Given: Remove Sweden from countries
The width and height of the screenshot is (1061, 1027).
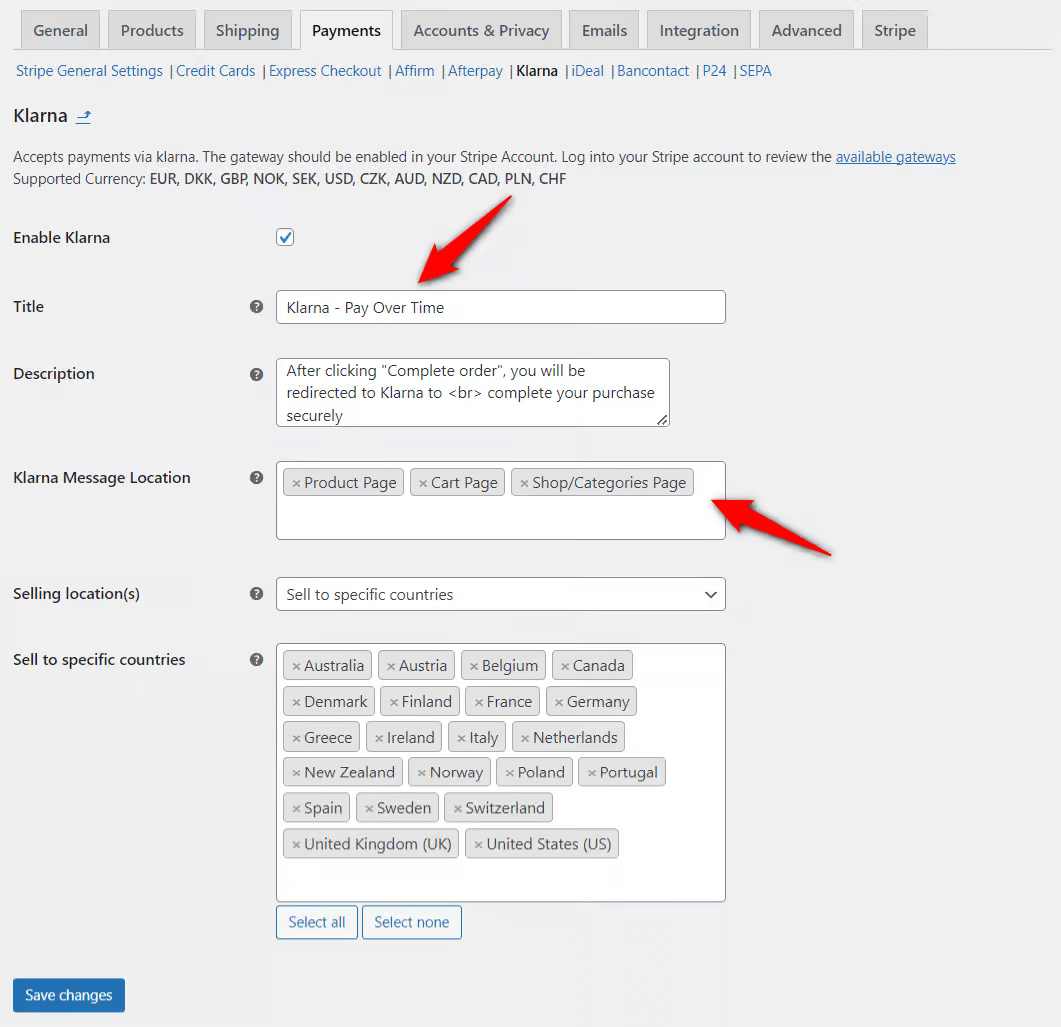Looking at the screenshot, I should tap(369, 809).
